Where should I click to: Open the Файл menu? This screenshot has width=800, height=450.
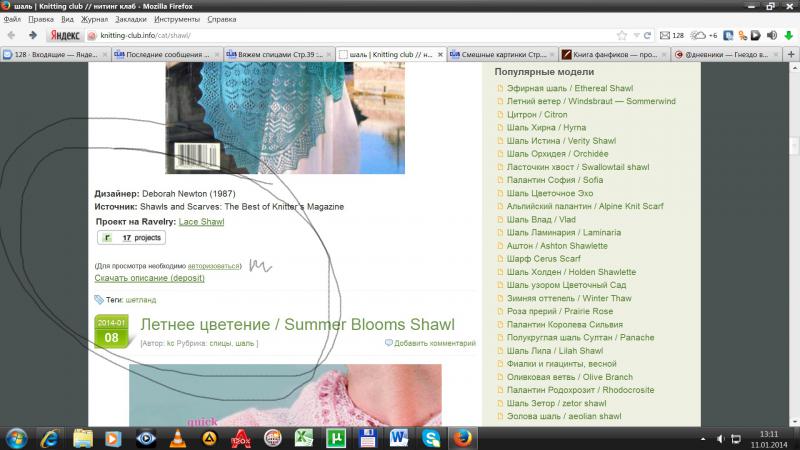point(12,19)
